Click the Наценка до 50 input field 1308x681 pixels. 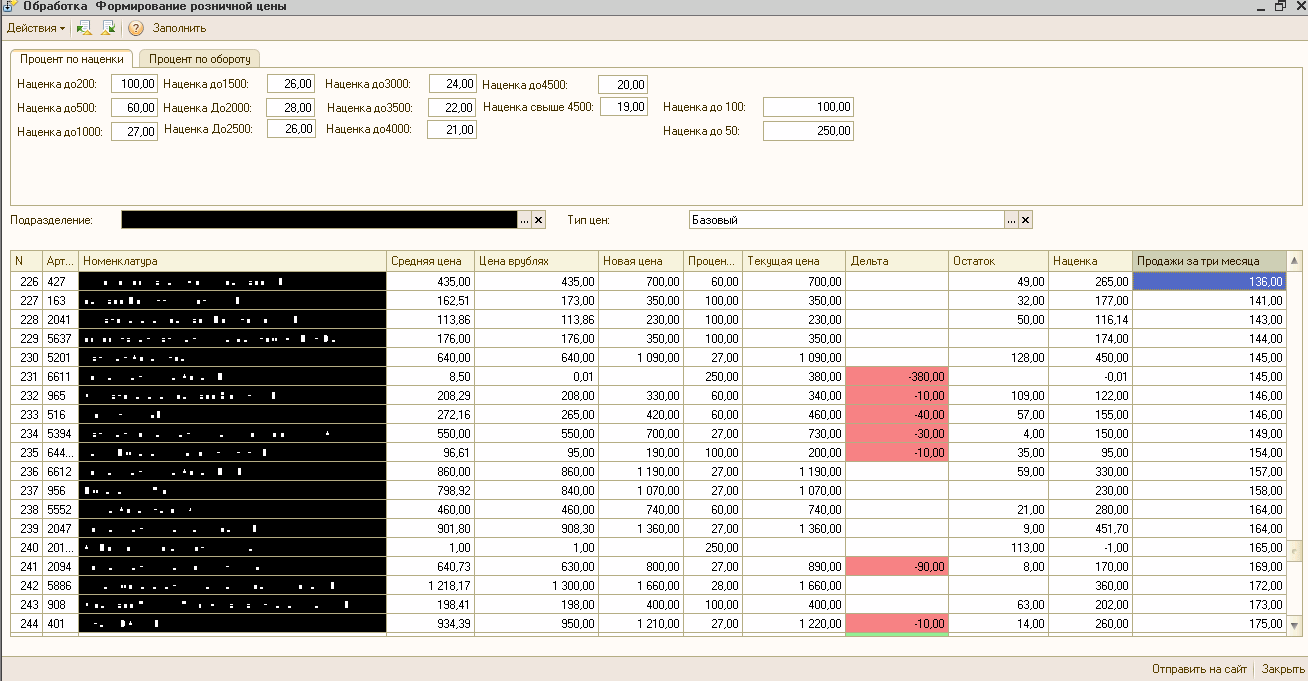(x=808, y=131)
